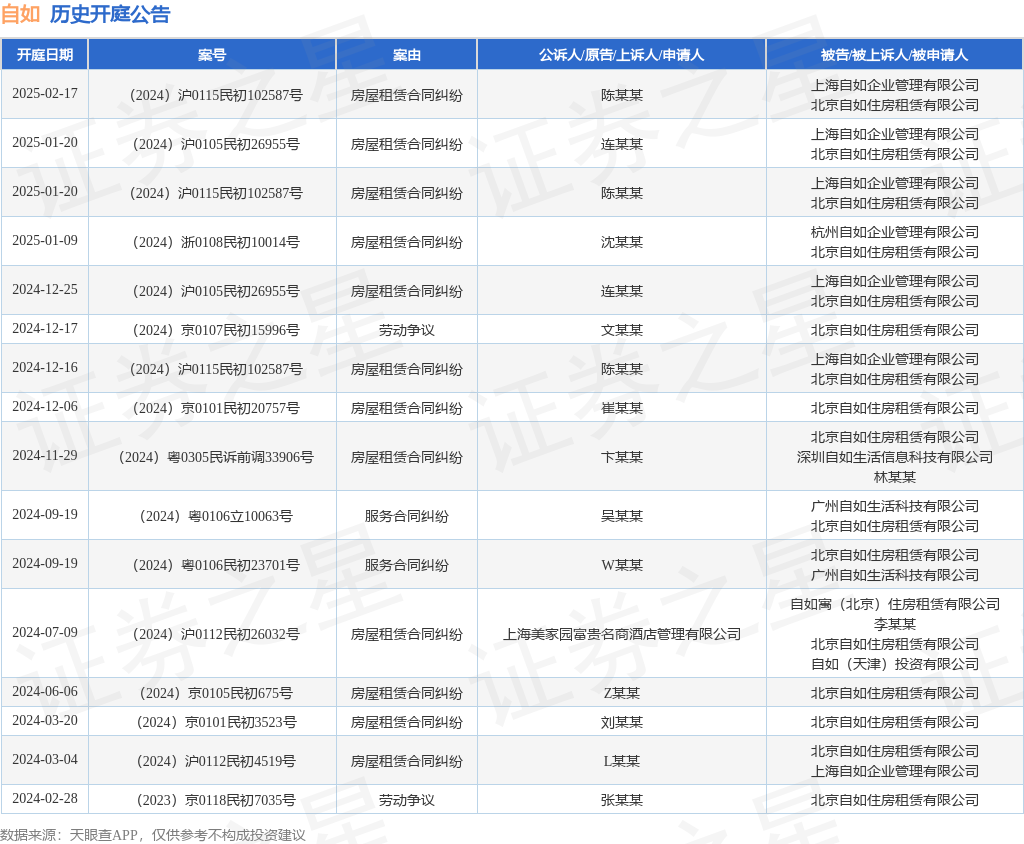Image resolution: width=1024 pixels, height=844 pixels.
Task: Select date cell 2024-06-06
Action: point(44,691)
